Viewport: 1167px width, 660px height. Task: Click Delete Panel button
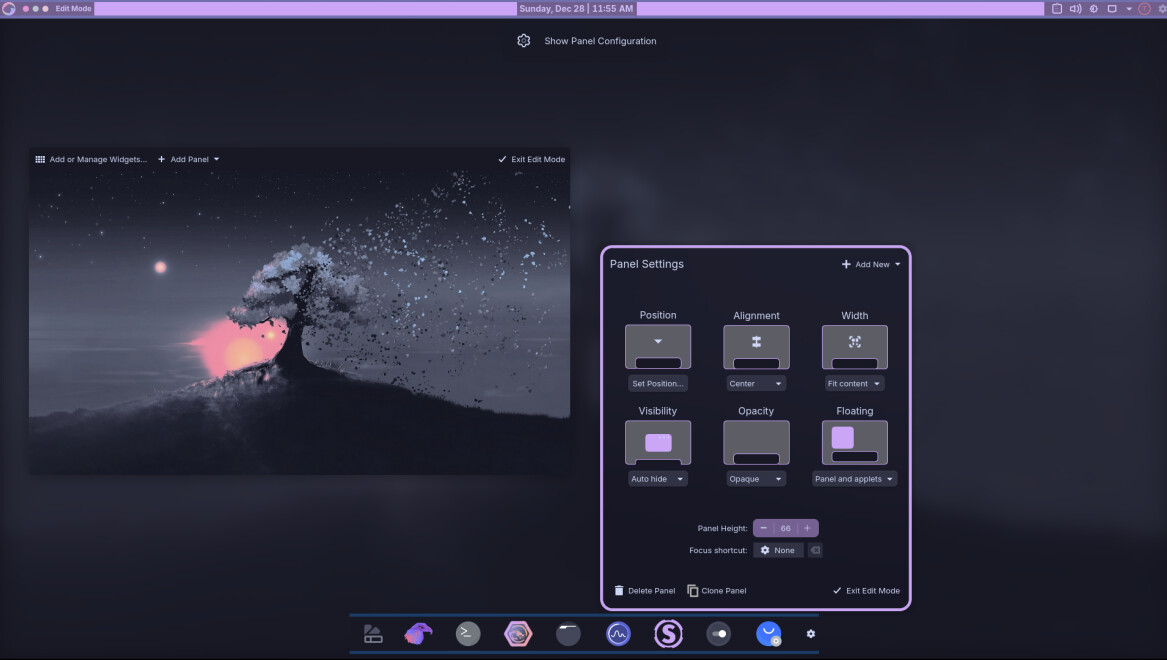pyautogui.click(x=645, y=591)
